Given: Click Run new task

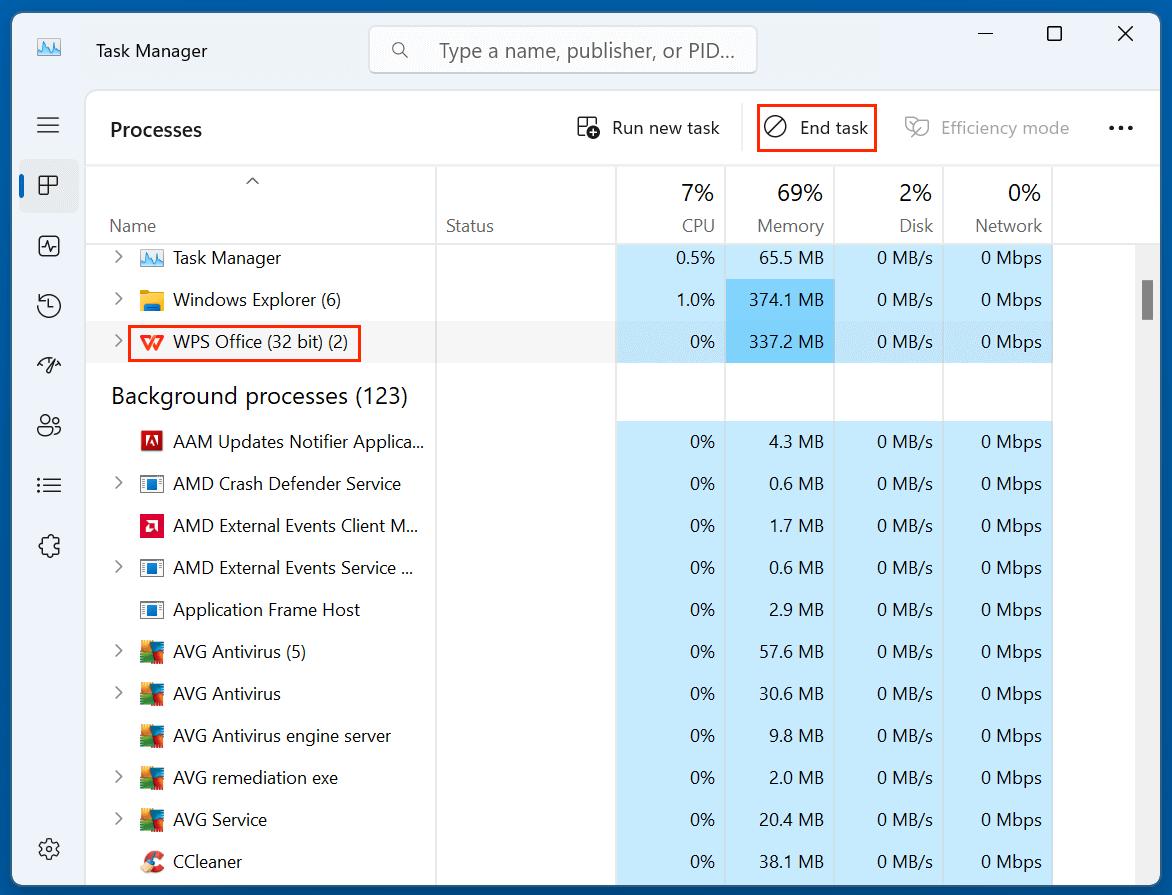Looking at the screenshot, I should tap(647, 127).
